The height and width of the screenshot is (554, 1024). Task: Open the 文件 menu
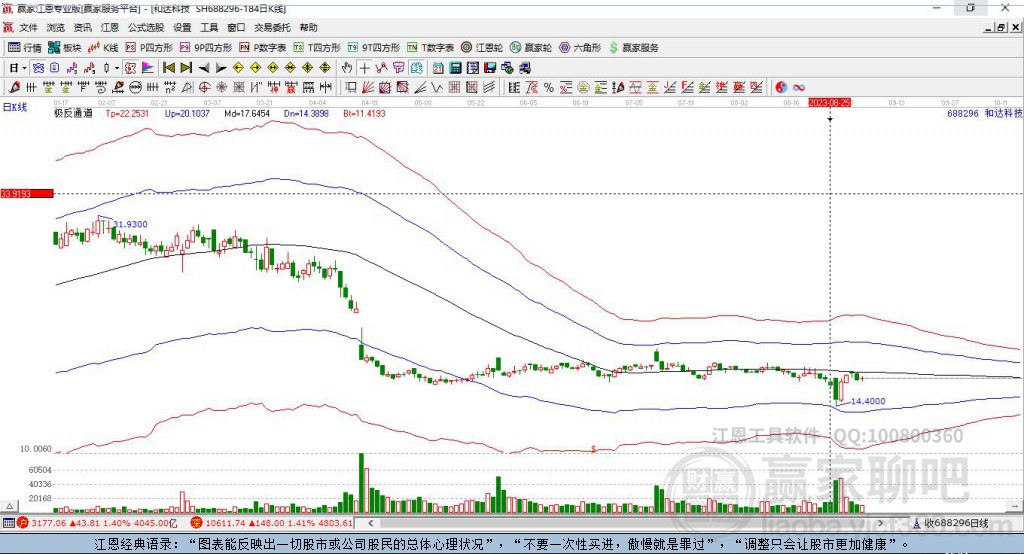point(28,27)
